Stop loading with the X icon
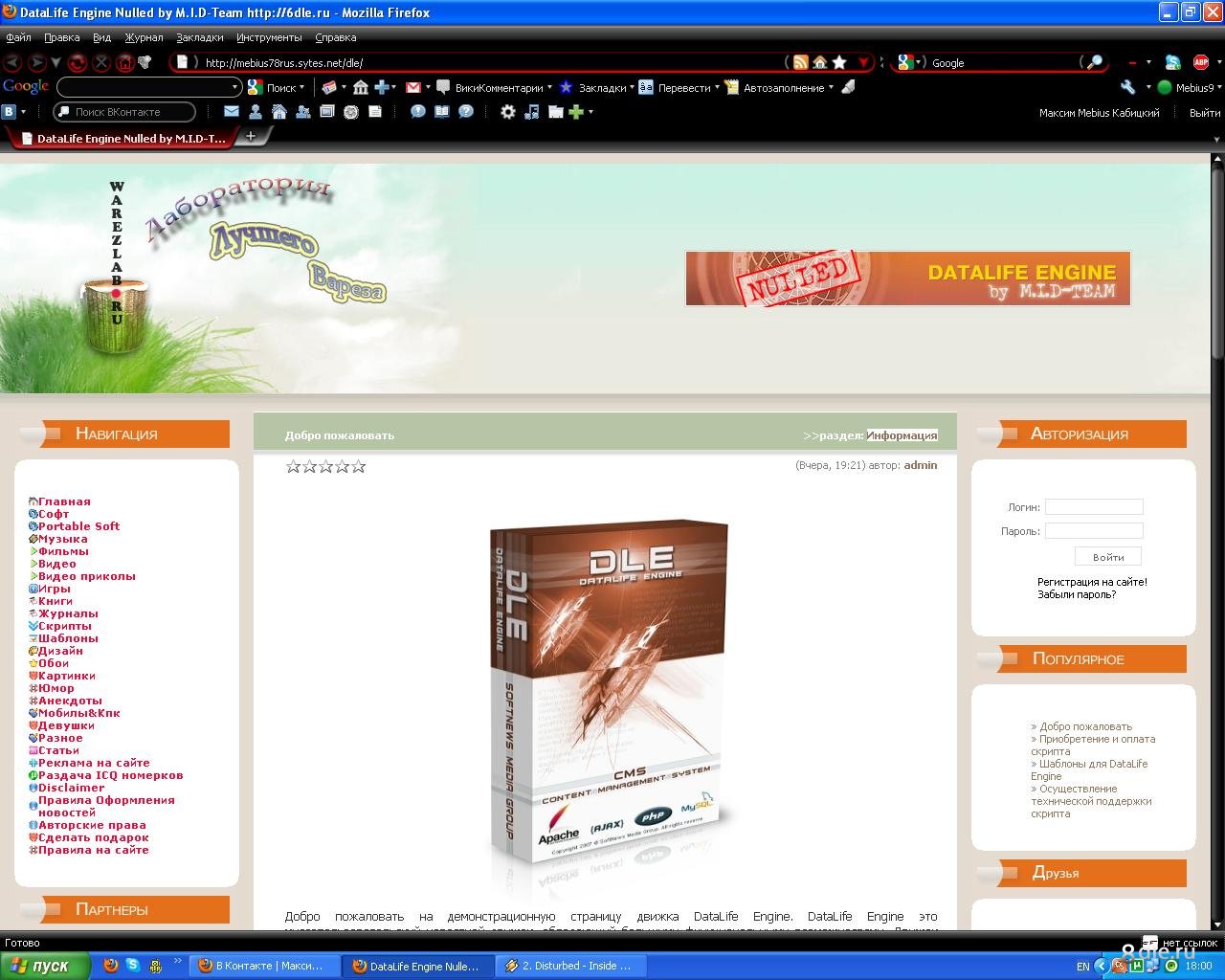1225x980 pixels. 101,62
